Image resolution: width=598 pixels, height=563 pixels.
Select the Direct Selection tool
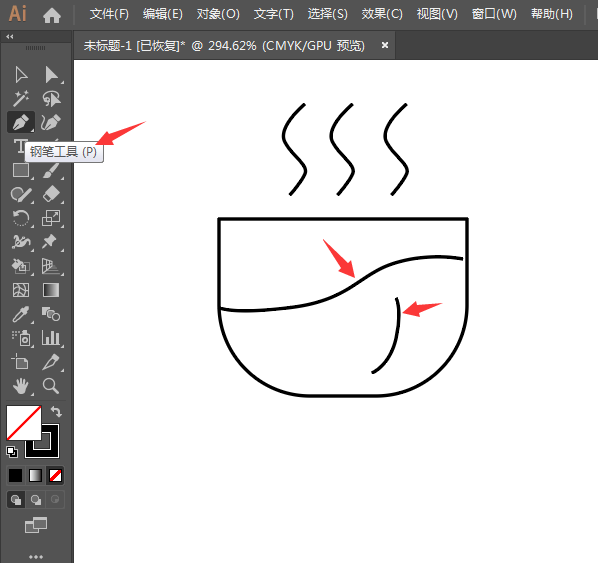(x=51, y=75)
